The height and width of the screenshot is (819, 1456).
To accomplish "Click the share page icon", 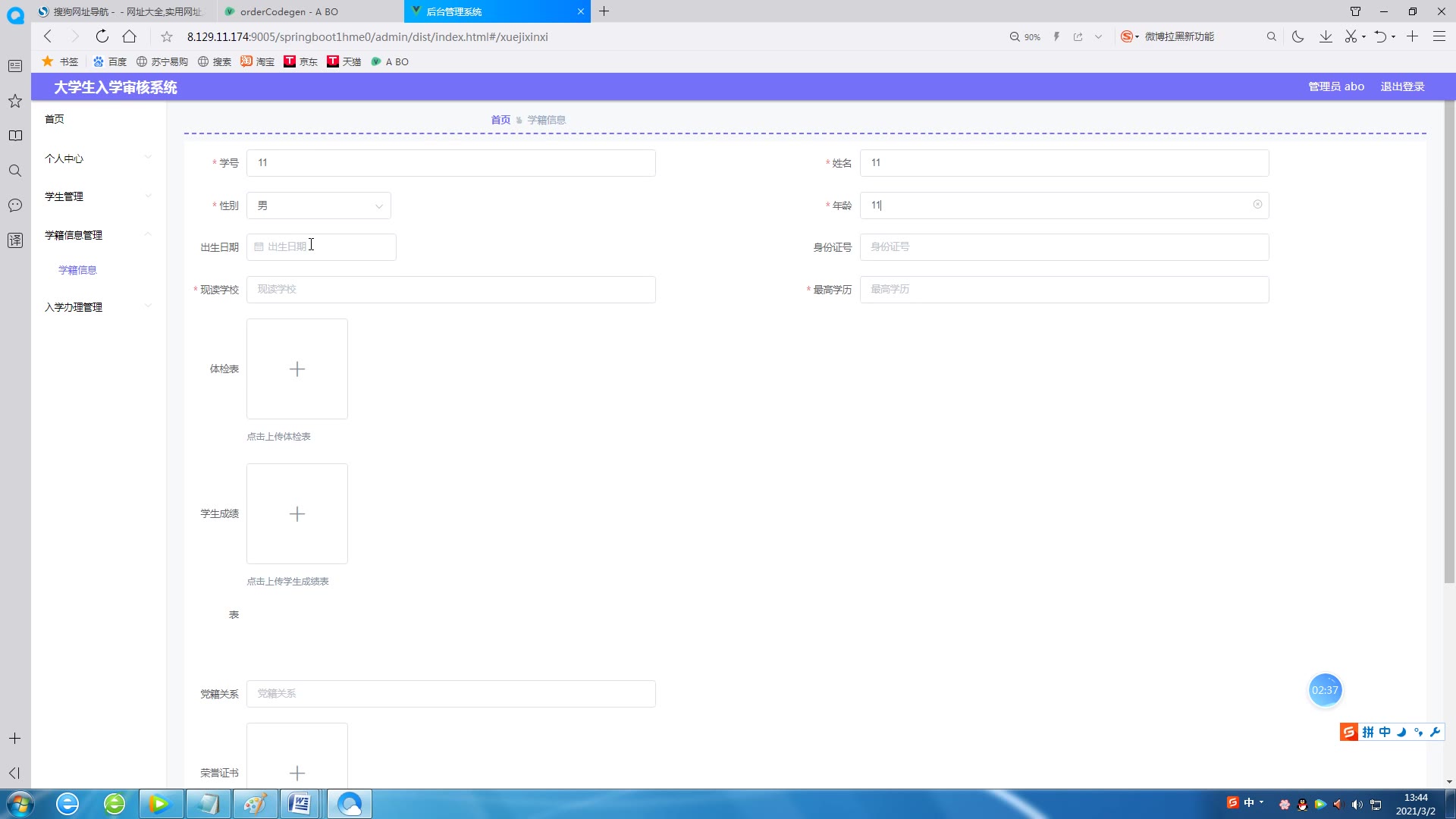I will [x=1078, y=36].
